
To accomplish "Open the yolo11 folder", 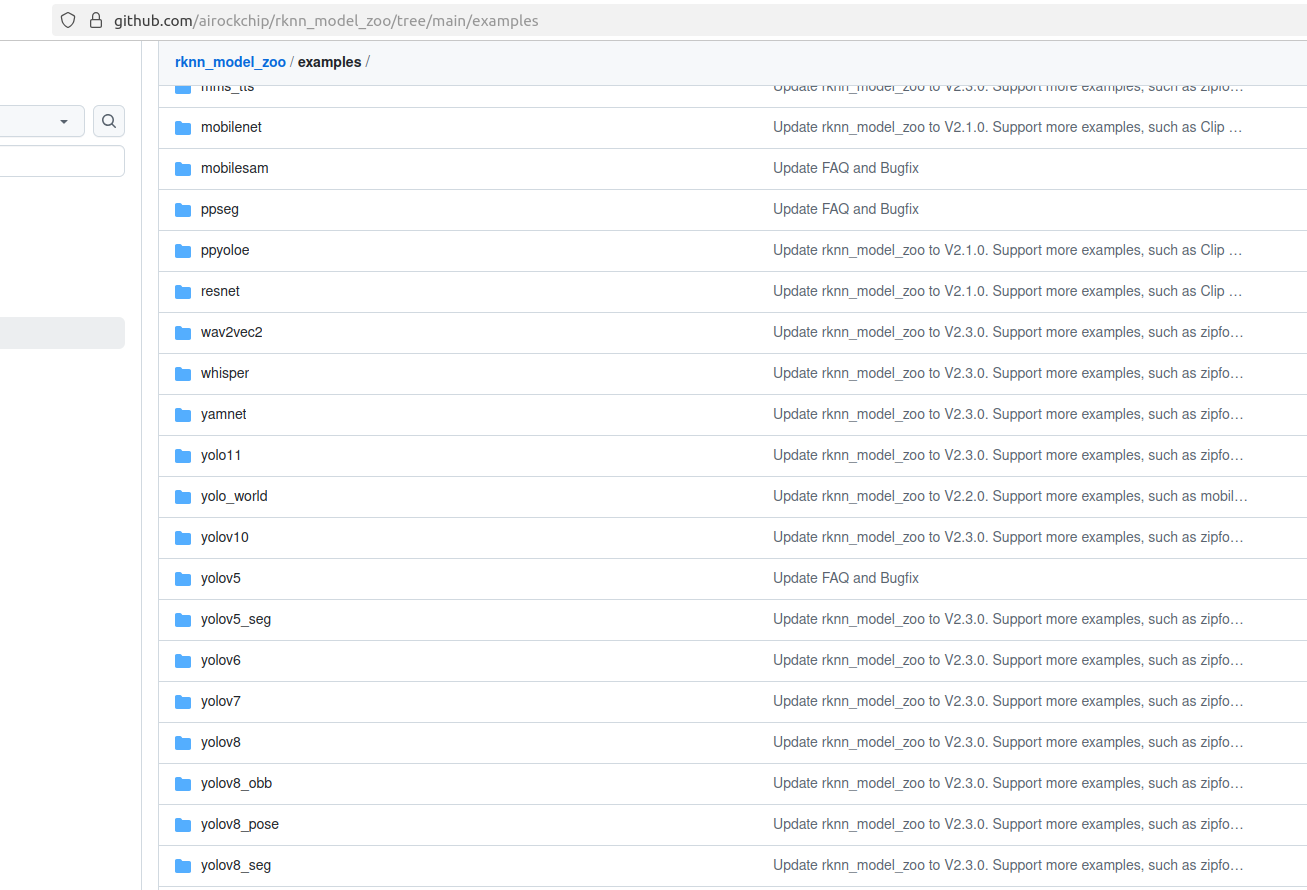I will coord(221,455).
